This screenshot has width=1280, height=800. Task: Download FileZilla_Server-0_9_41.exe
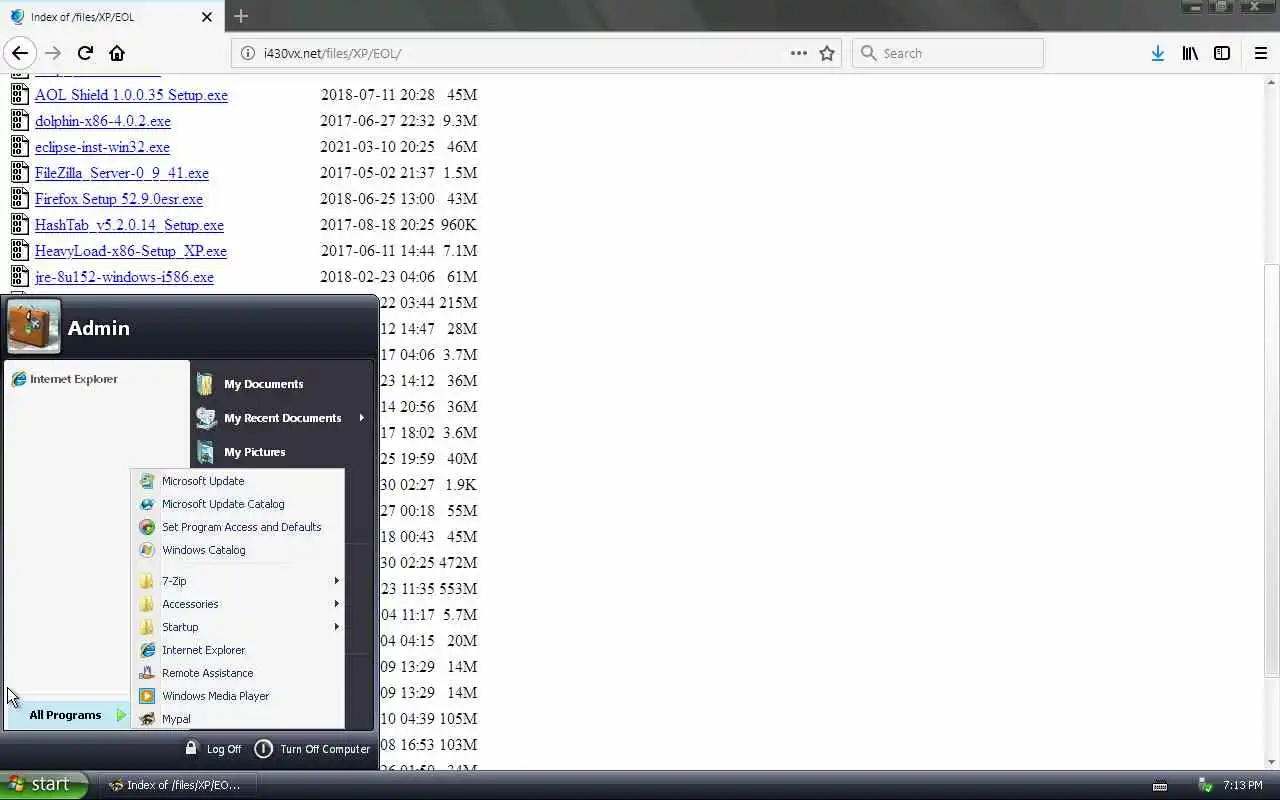(x=122, y=173)
